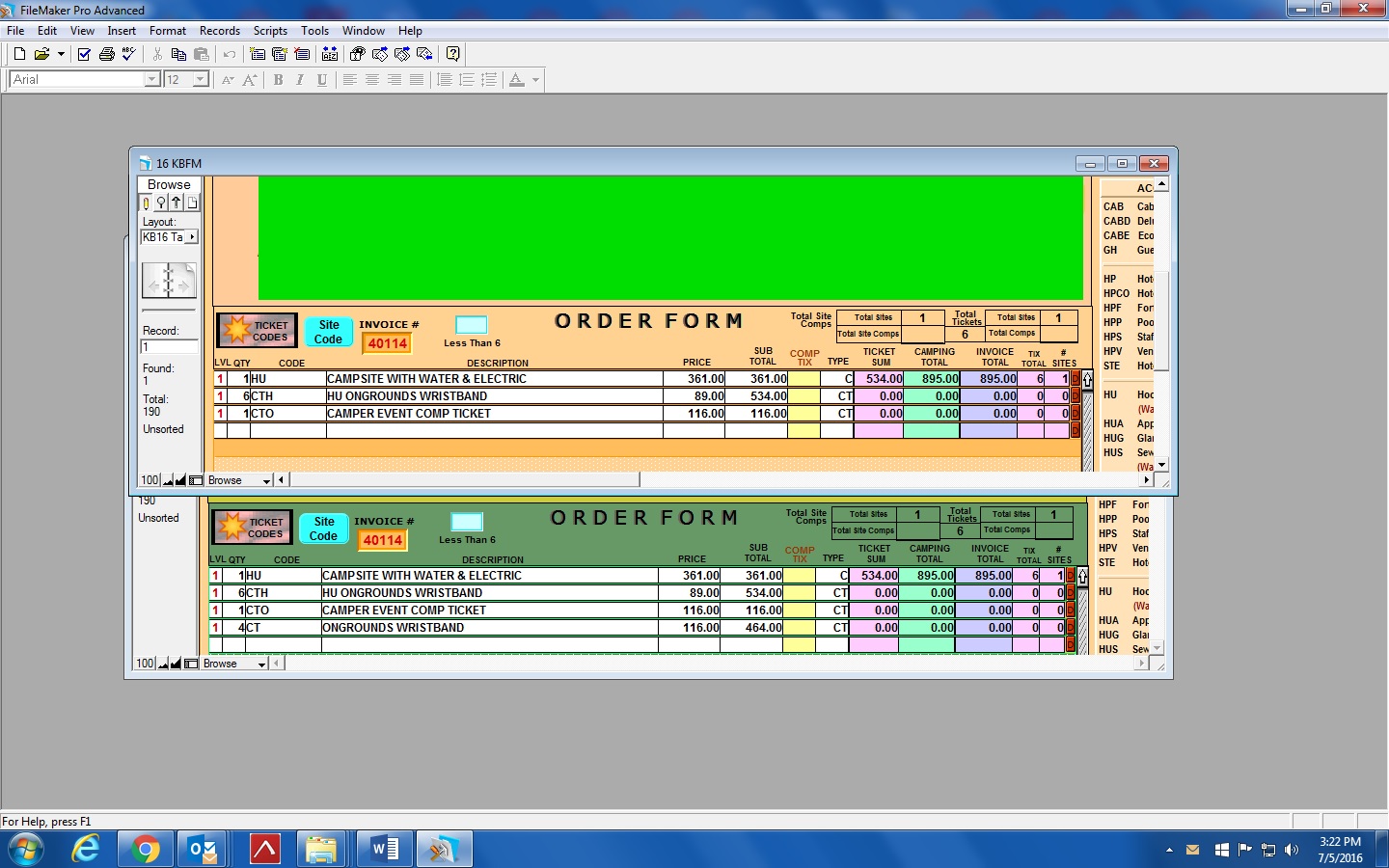Toggle Bold formatting
This screenshot has width=1389, height=868.
pos(278,80)
